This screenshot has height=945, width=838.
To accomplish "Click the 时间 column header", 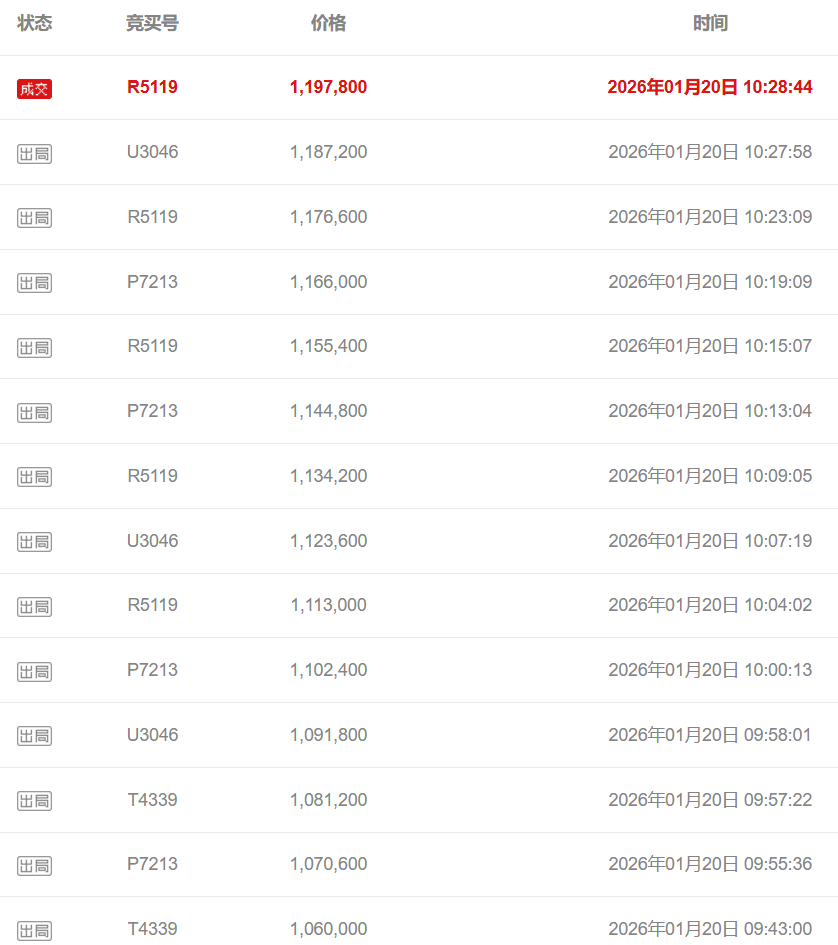I will click(x=710, y=23).
